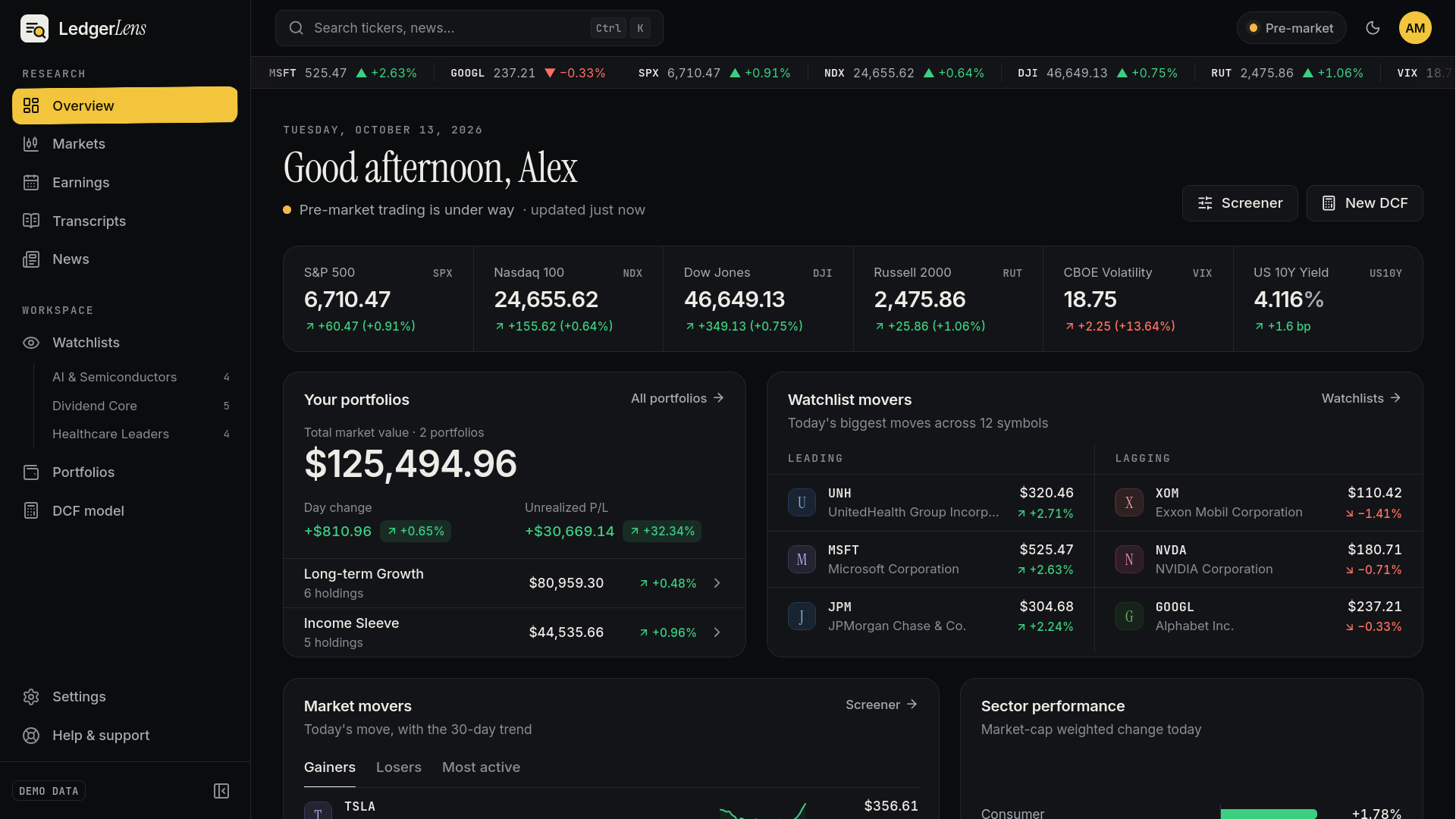Click the UNH ticker badge icon

pyautogui.click(x=802, y=503)
